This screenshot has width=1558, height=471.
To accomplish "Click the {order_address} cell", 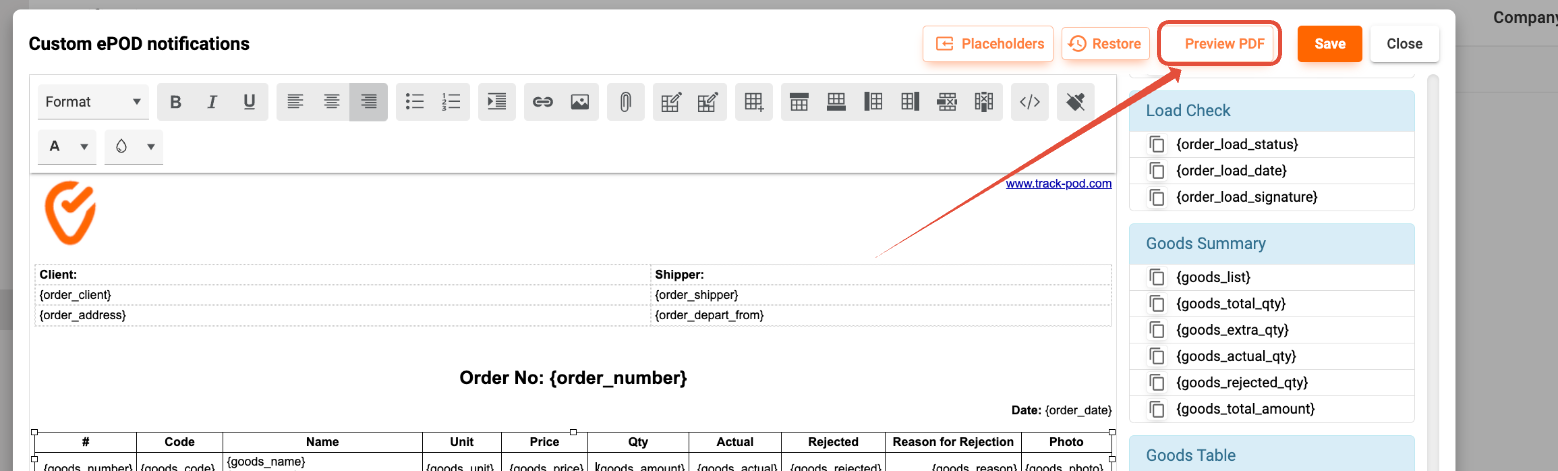I will click(x=343, y=315).
